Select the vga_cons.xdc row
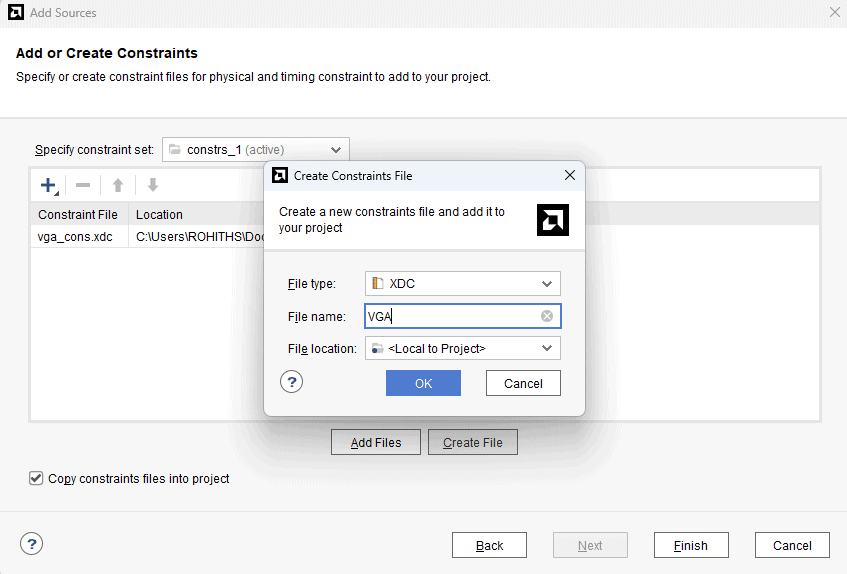 pos(76,237)
